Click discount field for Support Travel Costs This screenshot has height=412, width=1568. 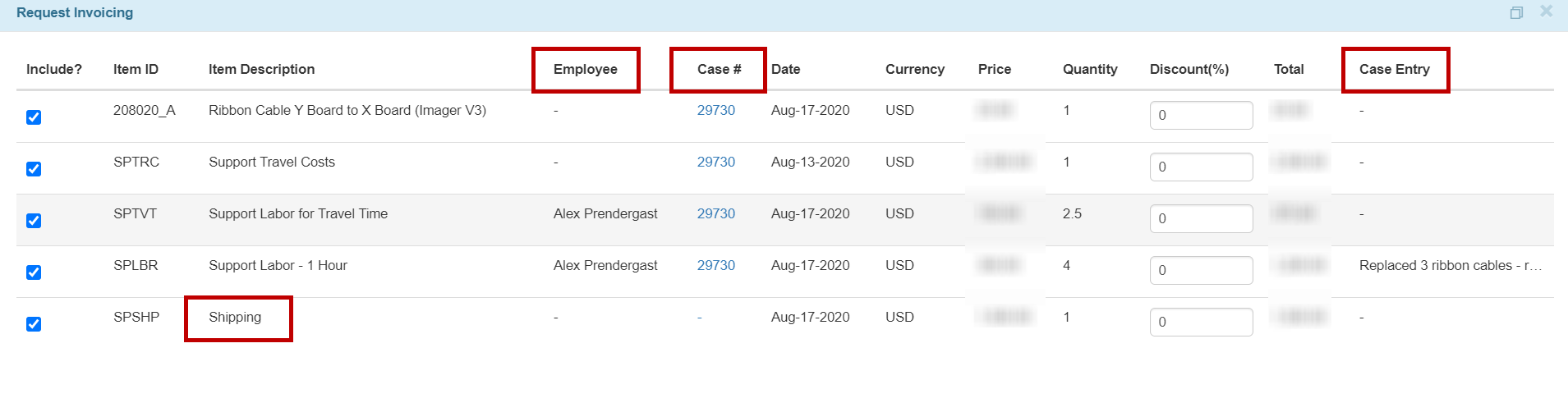pos(1200,167)
